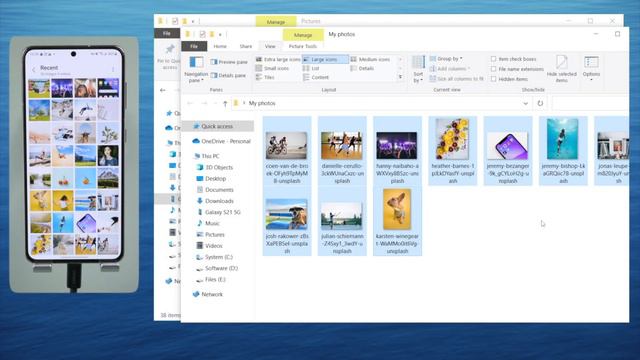
Task: Choose Medium icons layout
Action: (x=371, y=60)
